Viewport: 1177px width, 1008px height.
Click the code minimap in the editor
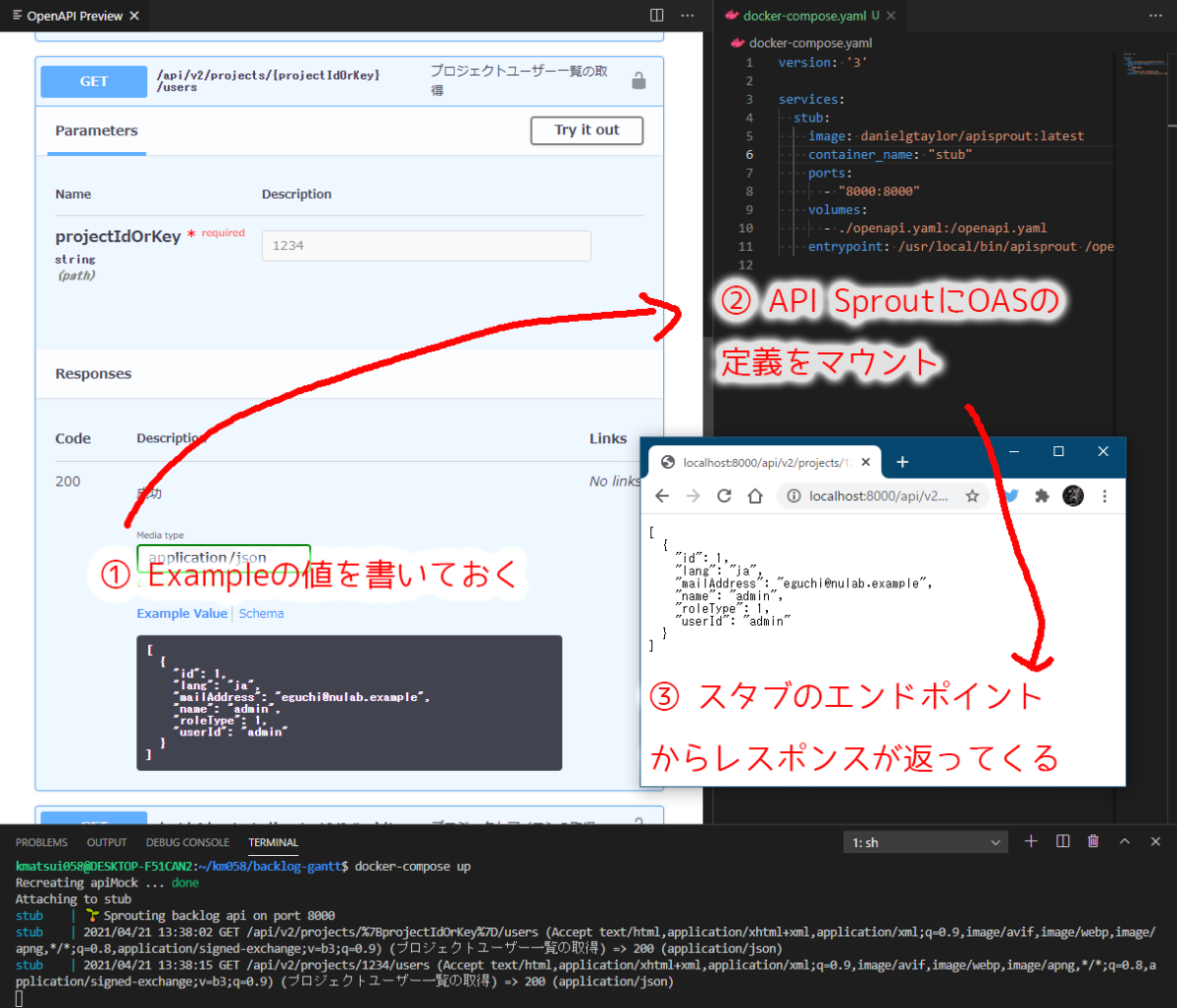click(x=1144, y=67)
